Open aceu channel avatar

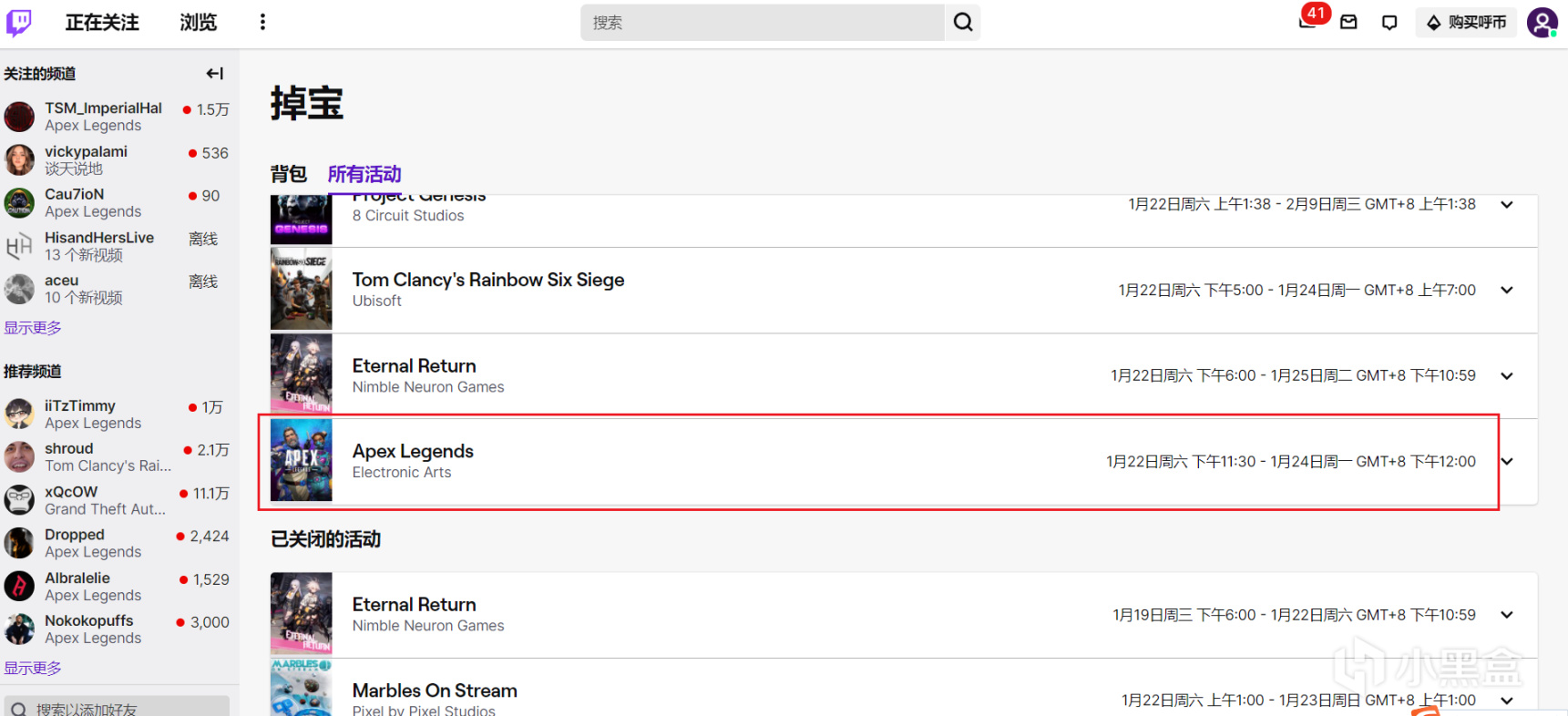coord(19,289)
